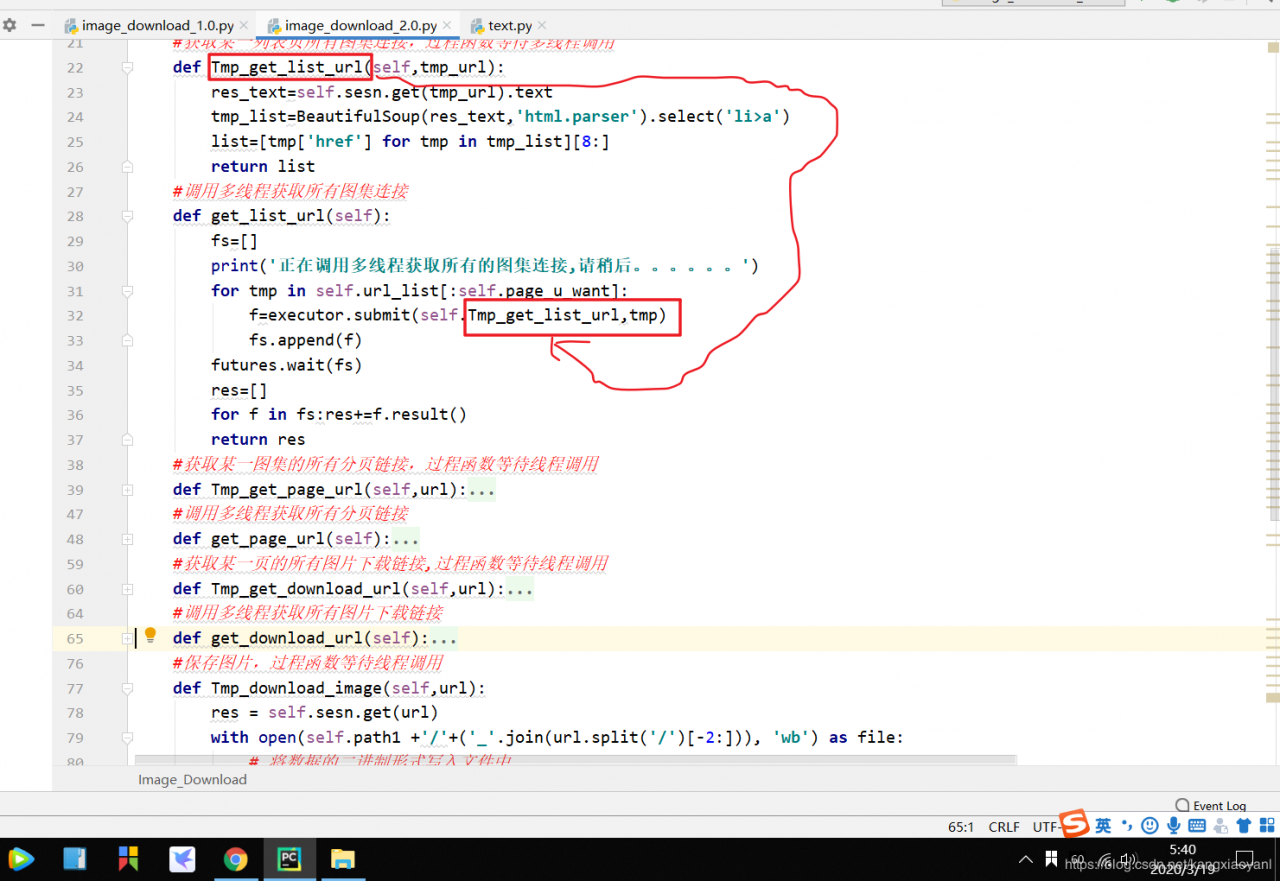1280x881 pixels.
Task: Click the yellow lightbulb intention icon at line 65
Action: pyautogui.click(x=150, y=635)
